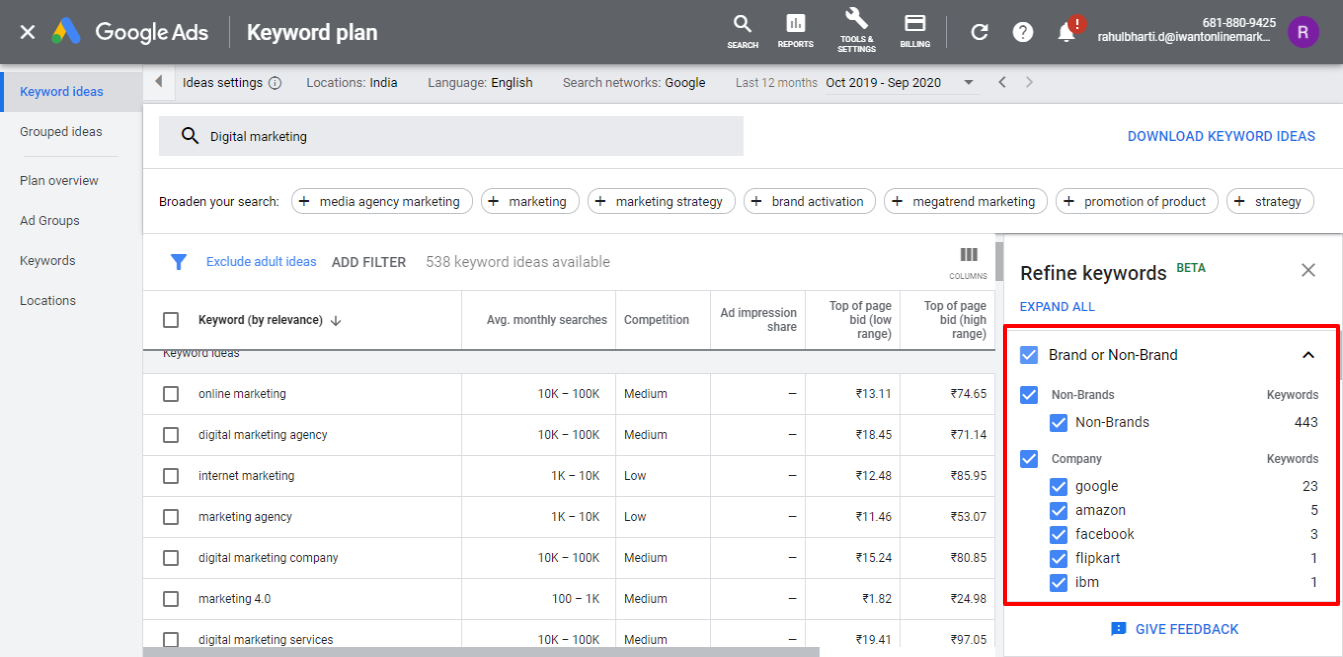Go to the next date period arrow
Image resolution: width=1343 pixels, height=657 pixels.
click(x=1029, y=82)
